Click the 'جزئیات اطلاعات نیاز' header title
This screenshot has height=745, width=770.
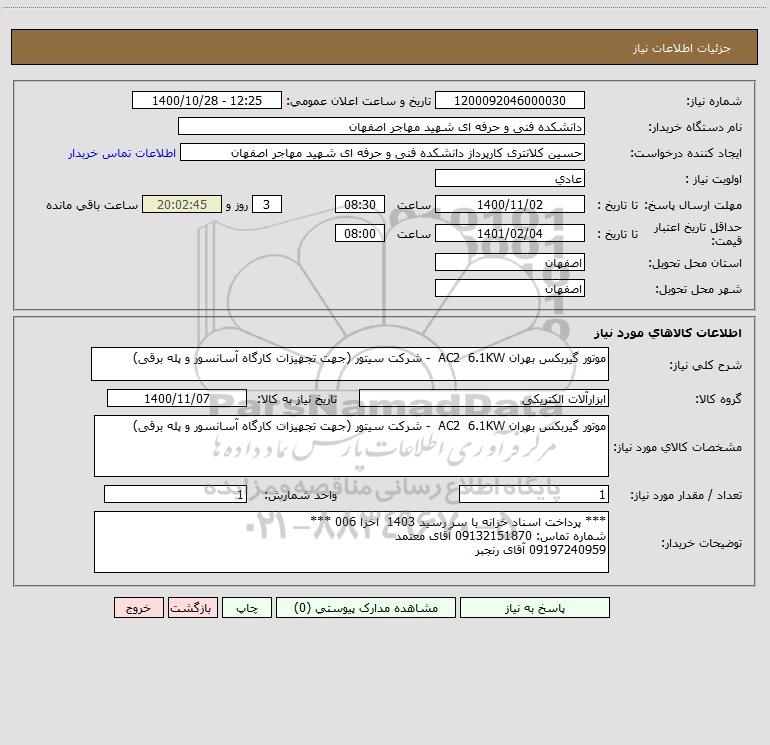click(681, 48)
